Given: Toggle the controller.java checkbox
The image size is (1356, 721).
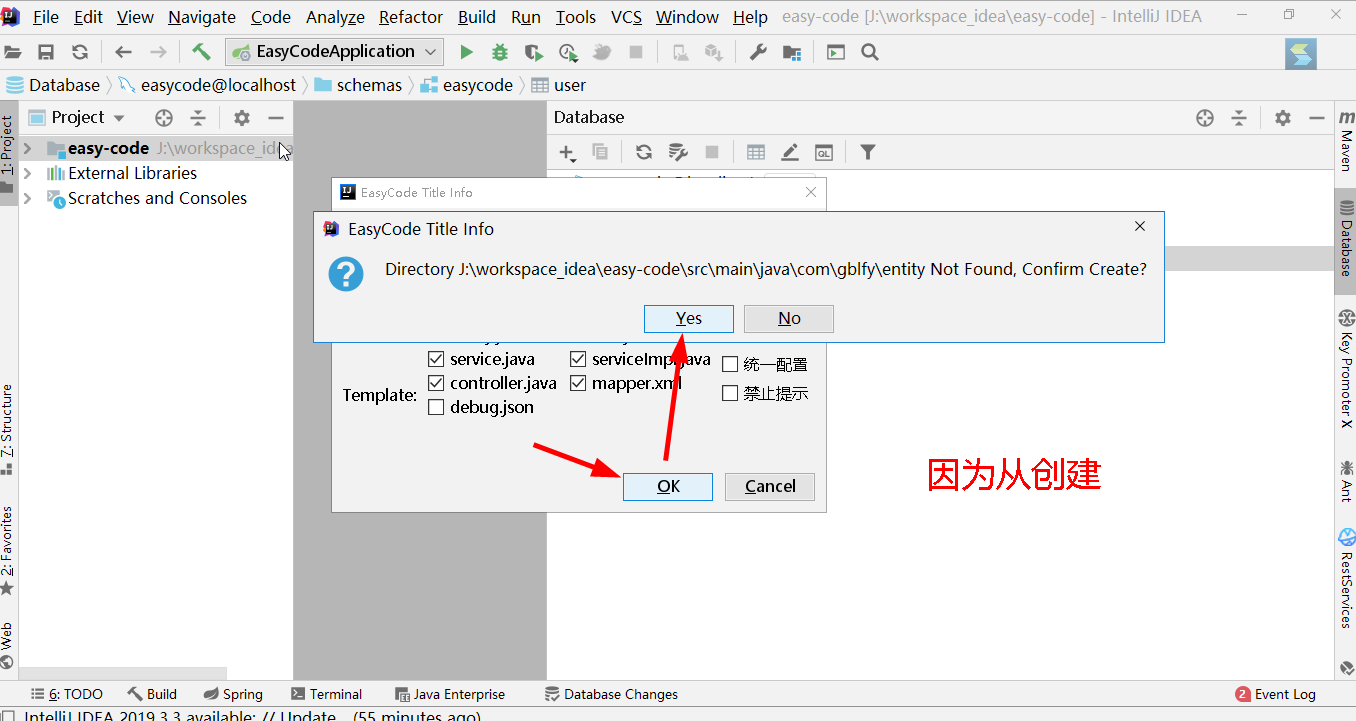Looking at the screenshot, I should 436,383.
